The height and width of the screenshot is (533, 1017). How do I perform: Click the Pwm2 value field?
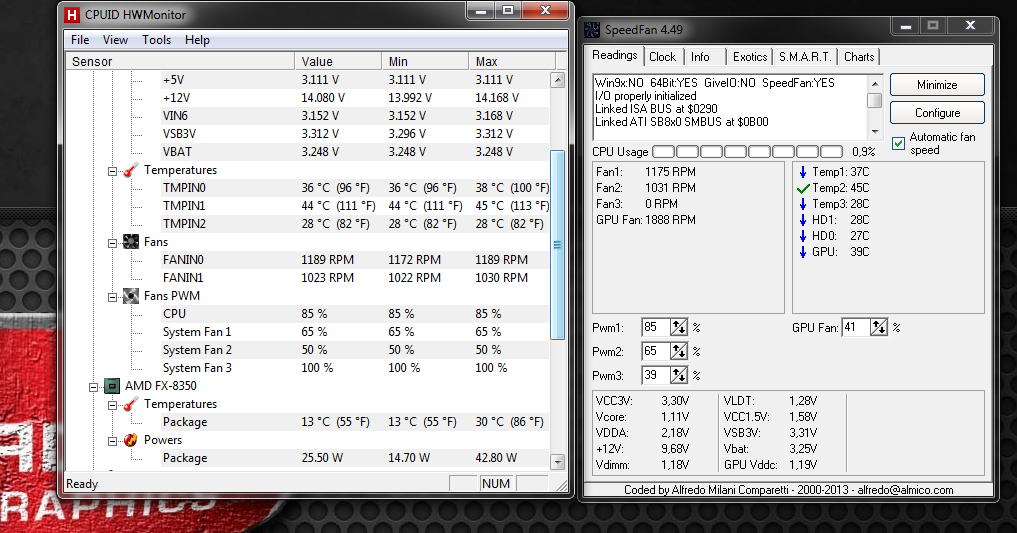tap(656, 351)
